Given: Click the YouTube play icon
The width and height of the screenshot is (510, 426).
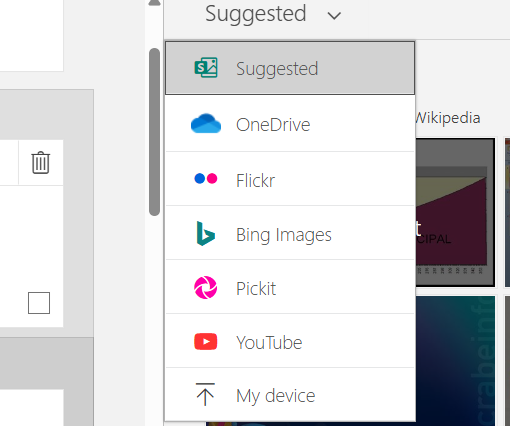Looking at the screenshot, I should coord(206,342).
